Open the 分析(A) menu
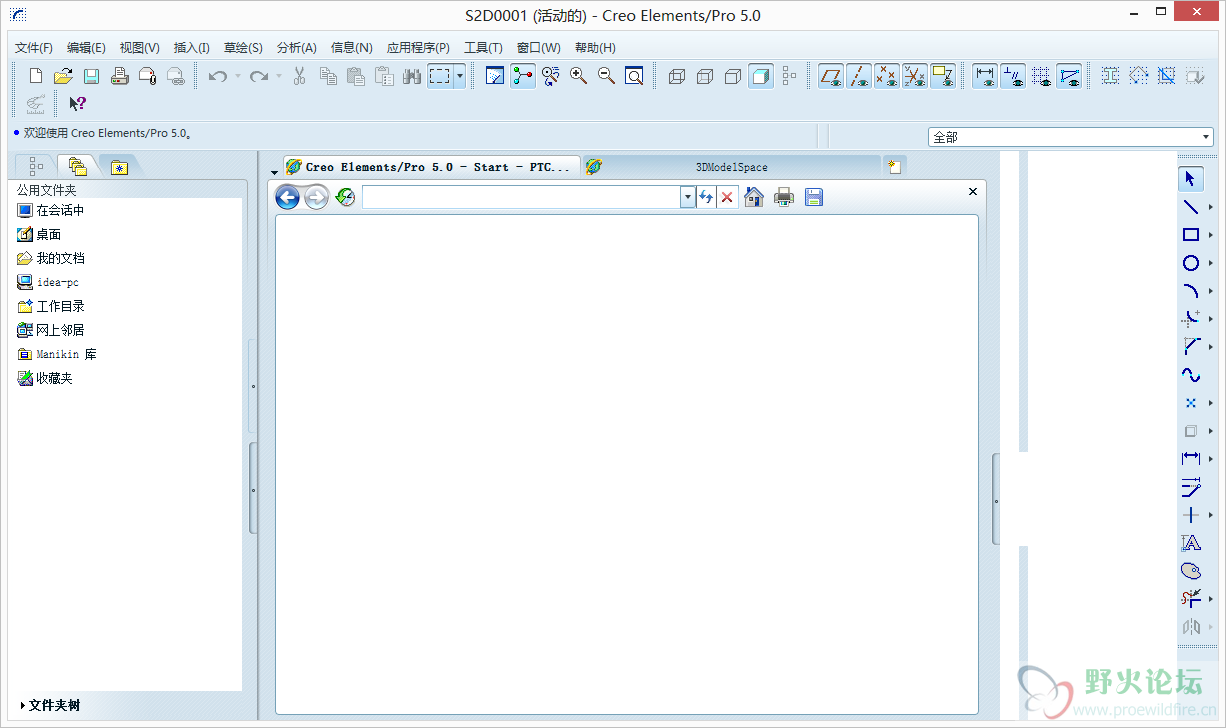Image resolution: width=1226 pixels, height=728 pixels. point(297,47)
